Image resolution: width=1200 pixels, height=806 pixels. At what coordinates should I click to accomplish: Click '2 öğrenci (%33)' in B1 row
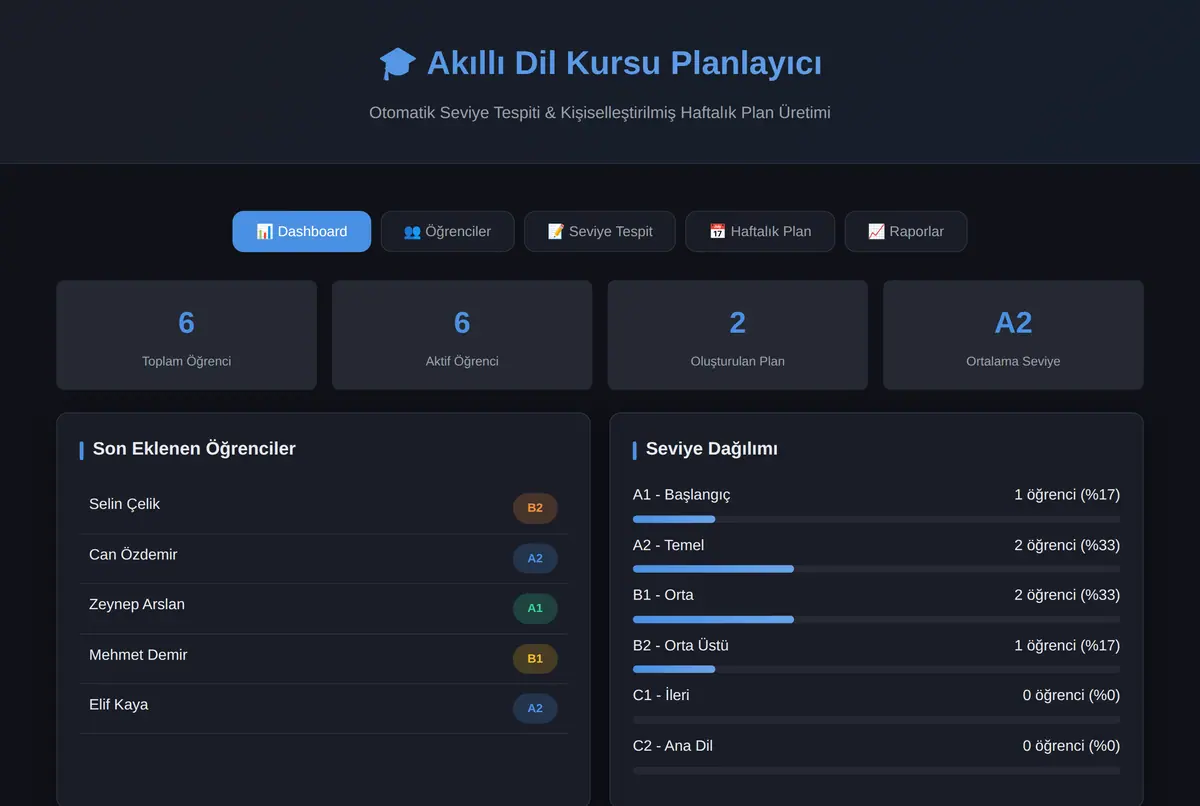click(1067, 595)
